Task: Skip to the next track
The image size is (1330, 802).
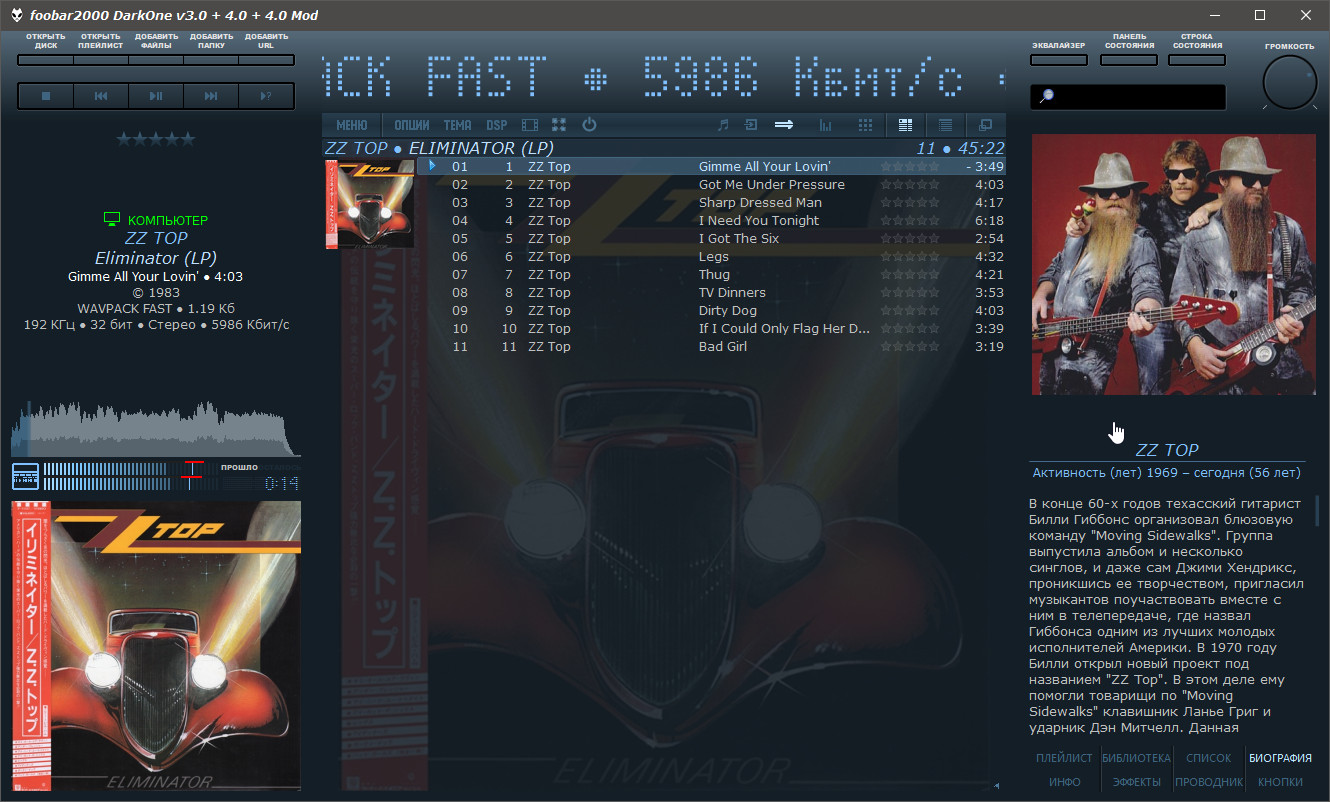Action: [x=211, y=96]
